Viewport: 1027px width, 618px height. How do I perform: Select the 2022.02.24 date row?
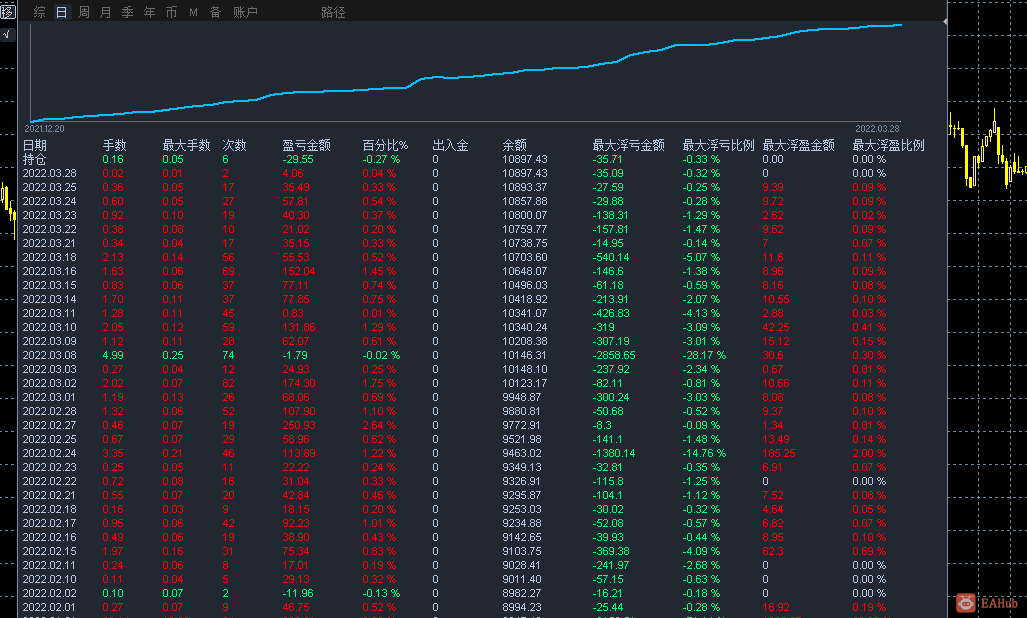(x=50, y=453)
